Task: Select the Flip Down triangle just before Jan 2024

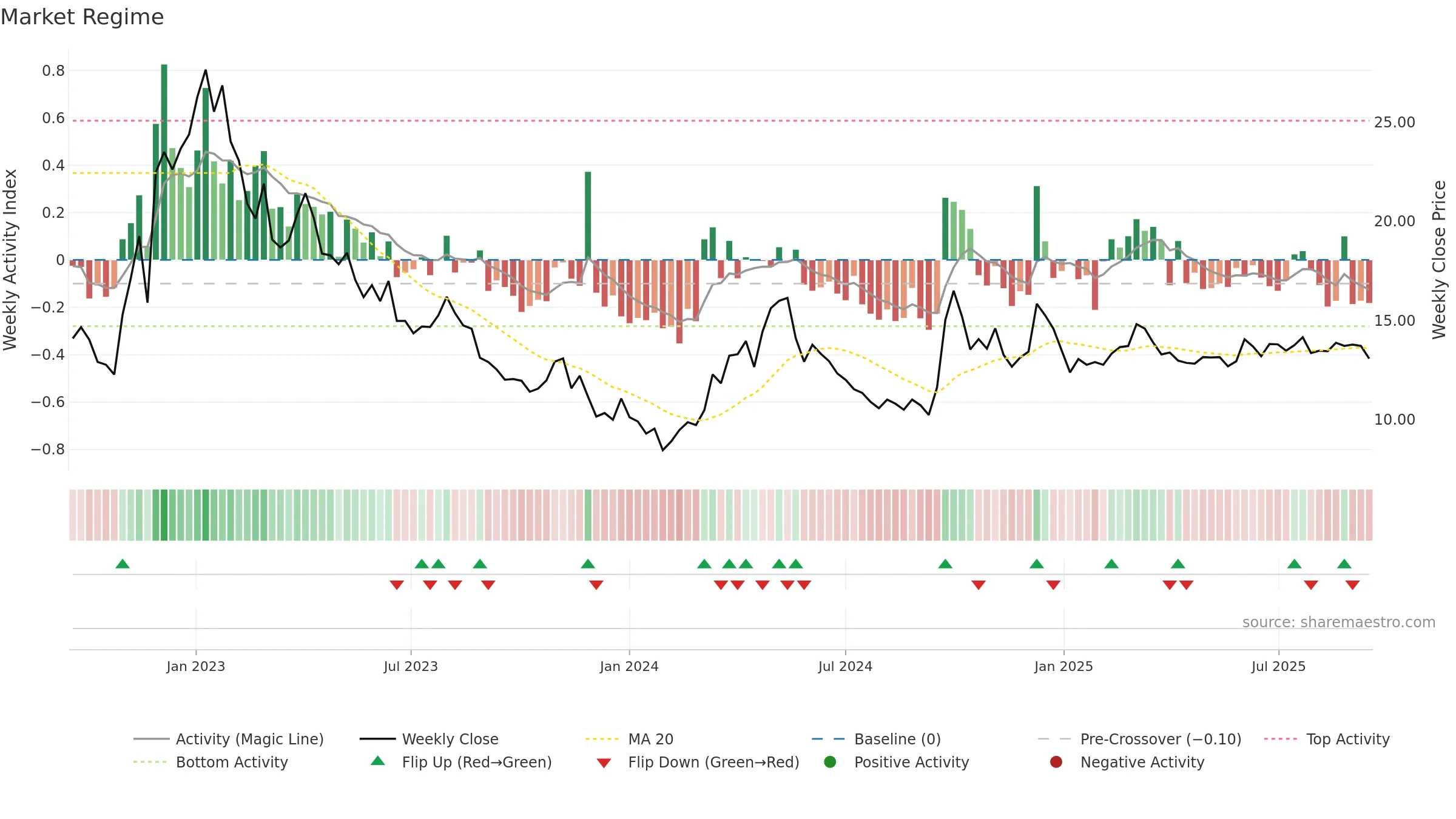Action: coord(596,585)
